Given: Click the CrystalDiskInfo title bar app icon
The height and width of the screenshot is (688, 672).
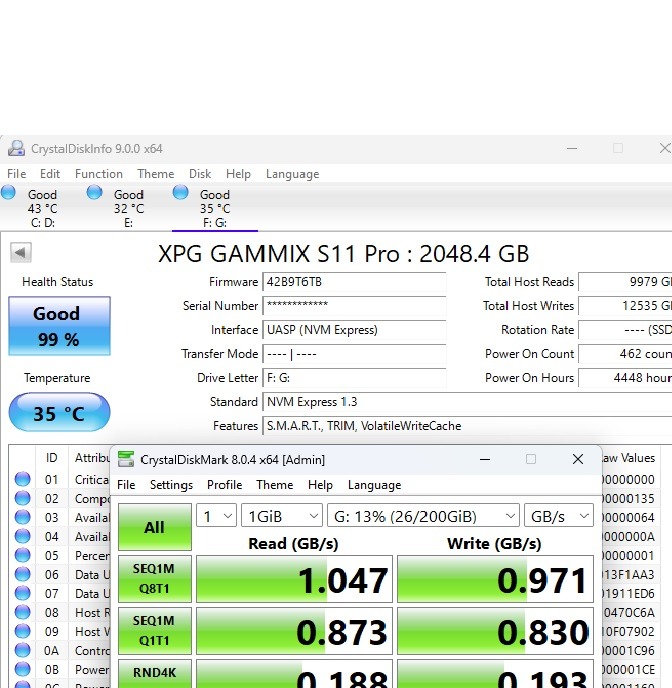Looking at the screenshot, I should (17, 148).
